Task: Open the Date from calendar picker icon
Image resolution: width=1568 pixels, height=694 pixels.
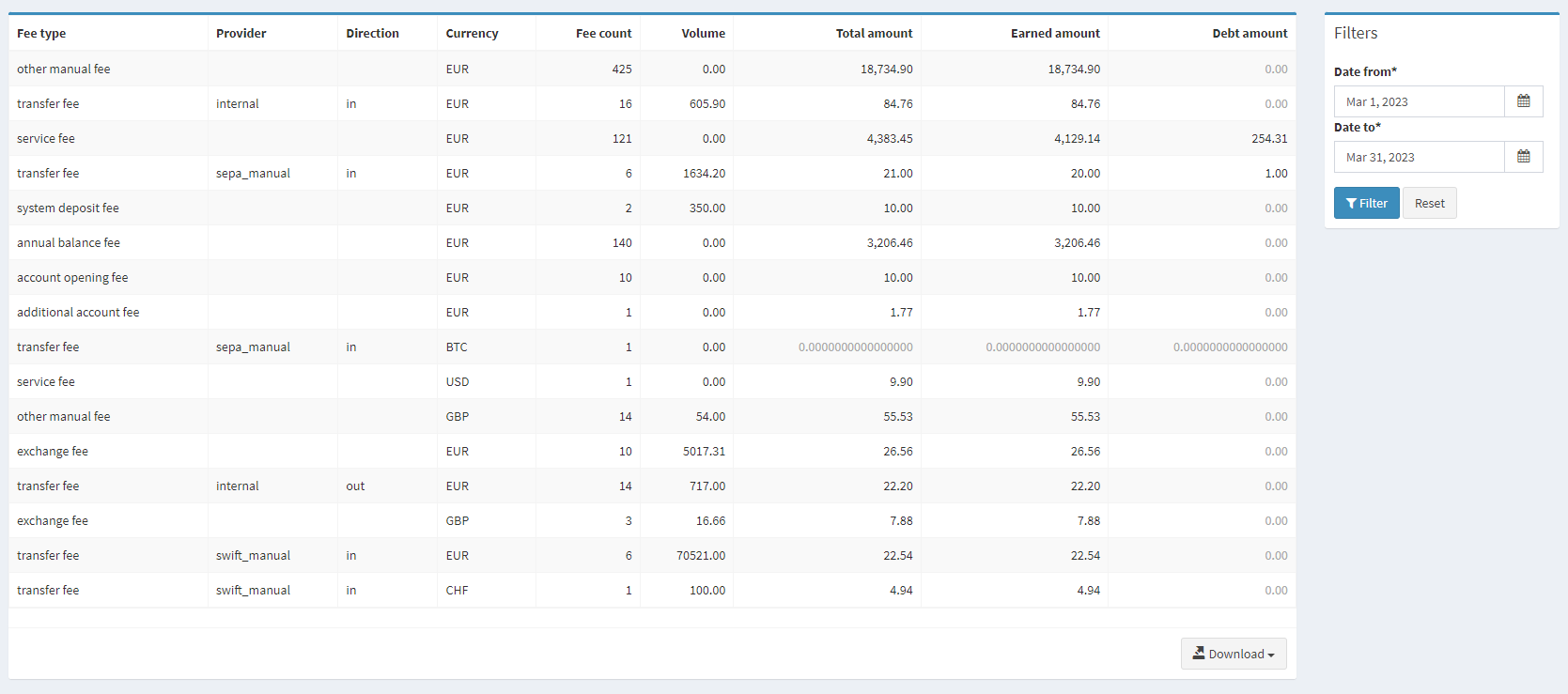Action: 1523,101
